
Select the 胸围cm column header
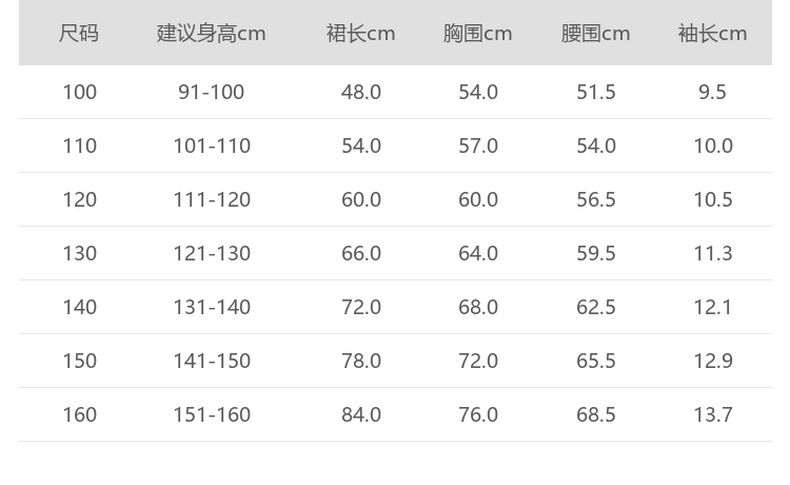478,33
